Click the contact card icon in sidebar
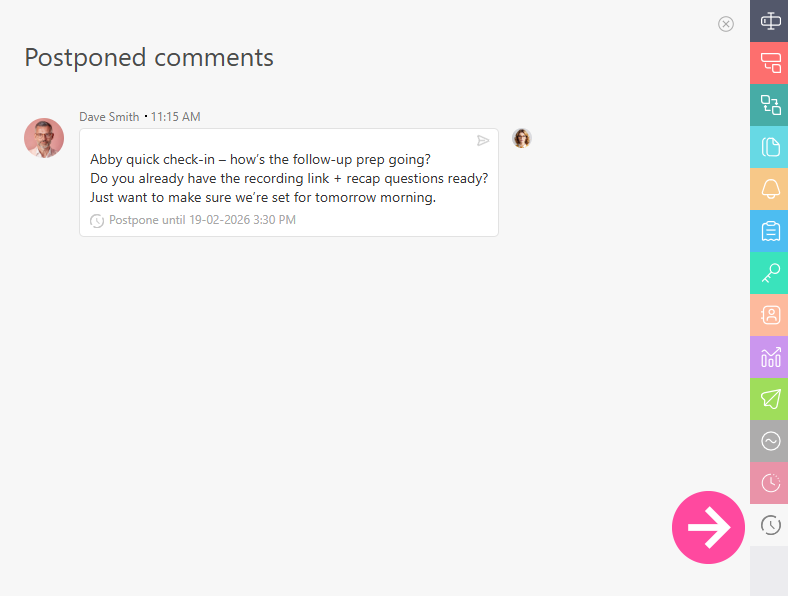The image size is (788, 596). coord(770,315)
